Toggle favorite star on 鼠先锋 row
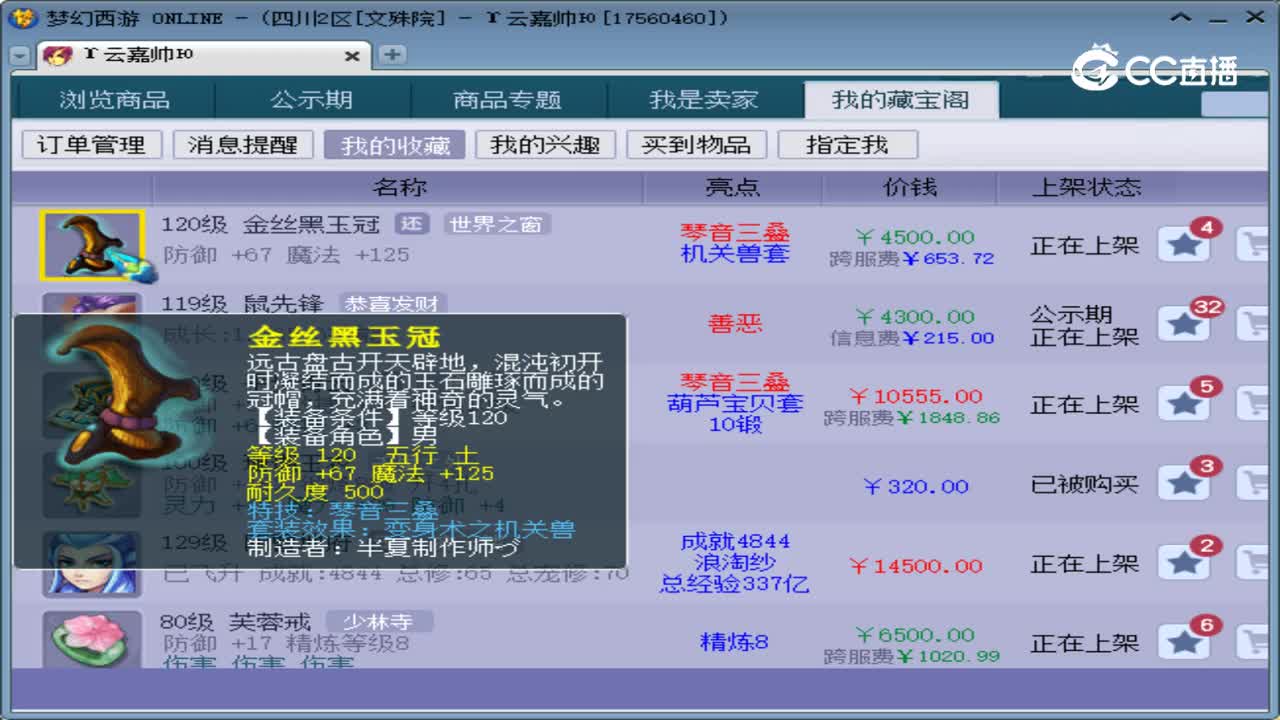The image size is (1280, 720). (x=1184, y=324)
